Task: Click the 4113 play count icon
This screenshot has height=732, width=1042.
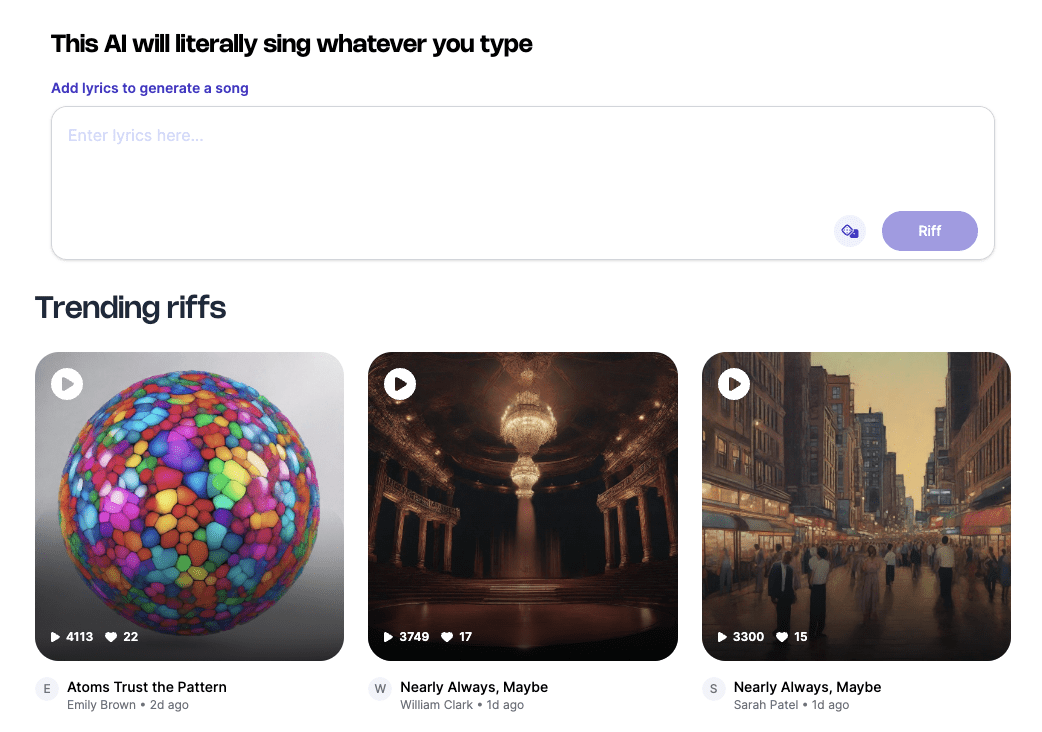Action: (x=56, y=637)
